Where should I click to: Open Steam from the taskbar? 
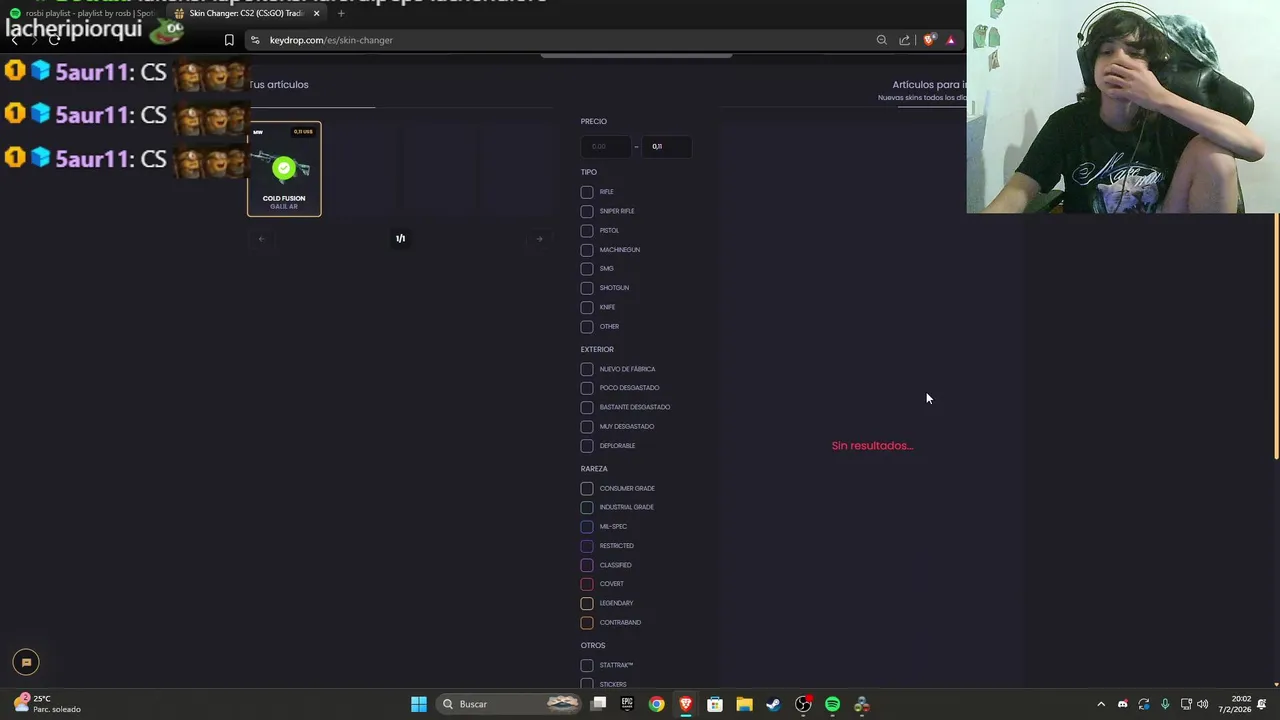(773, 704)
